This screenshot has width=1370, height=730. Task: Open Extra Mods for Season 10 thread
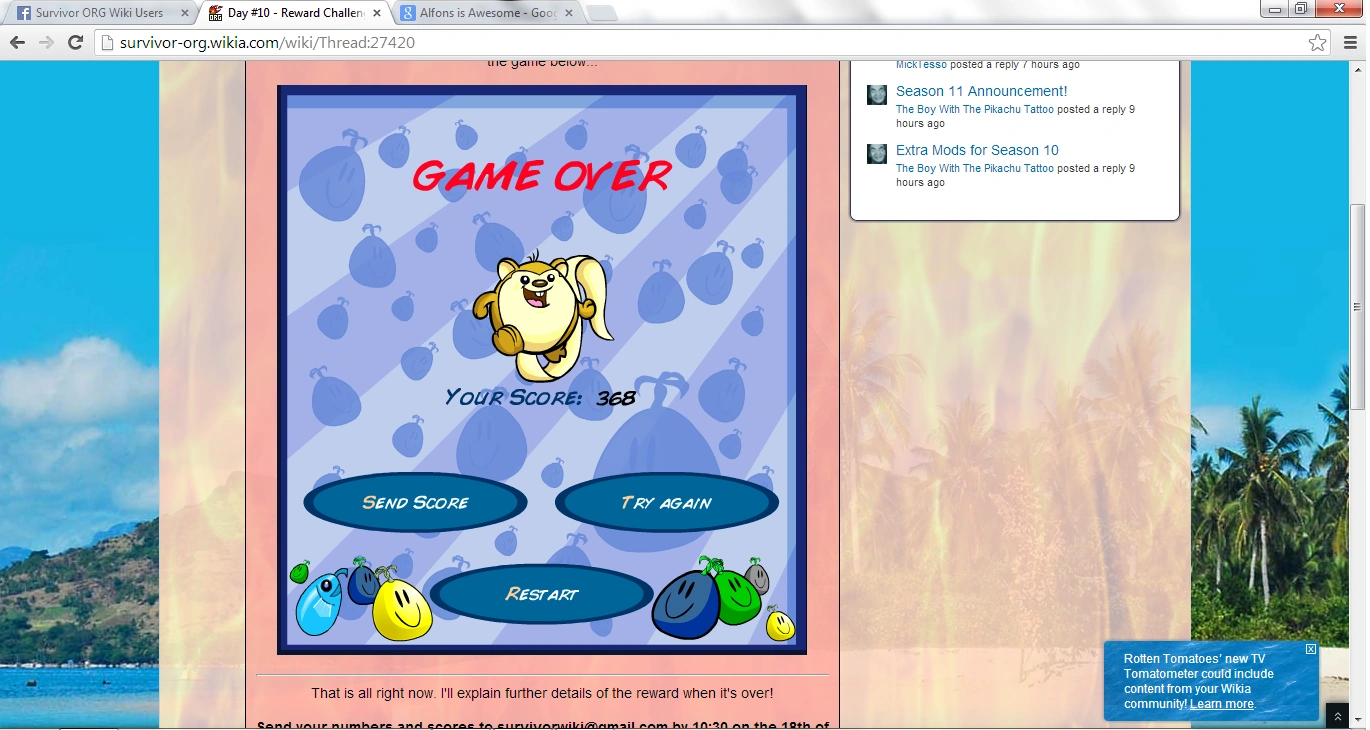(976, 150)
